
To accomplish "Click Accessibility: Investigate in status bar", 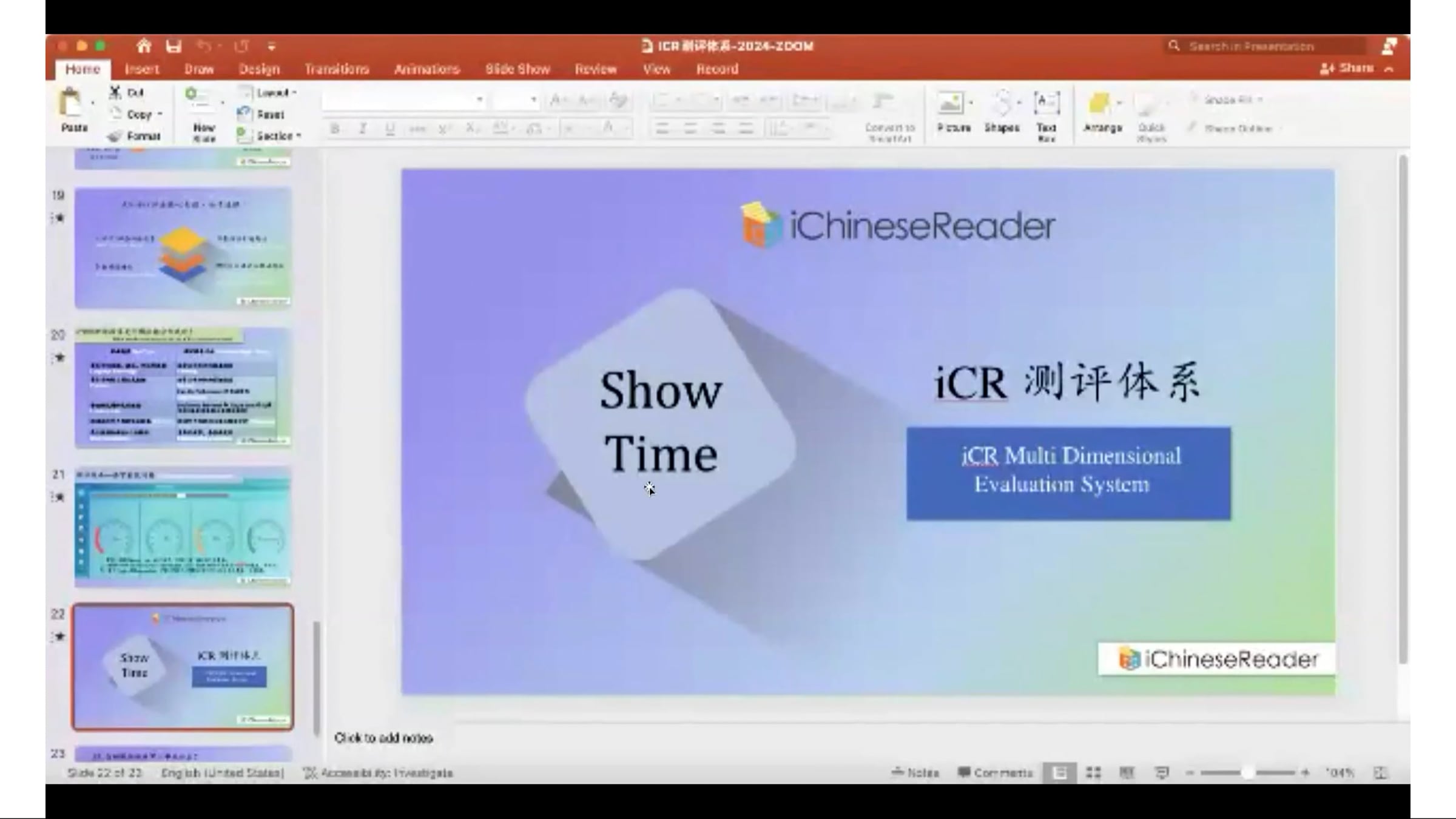I will pos(378,773).
